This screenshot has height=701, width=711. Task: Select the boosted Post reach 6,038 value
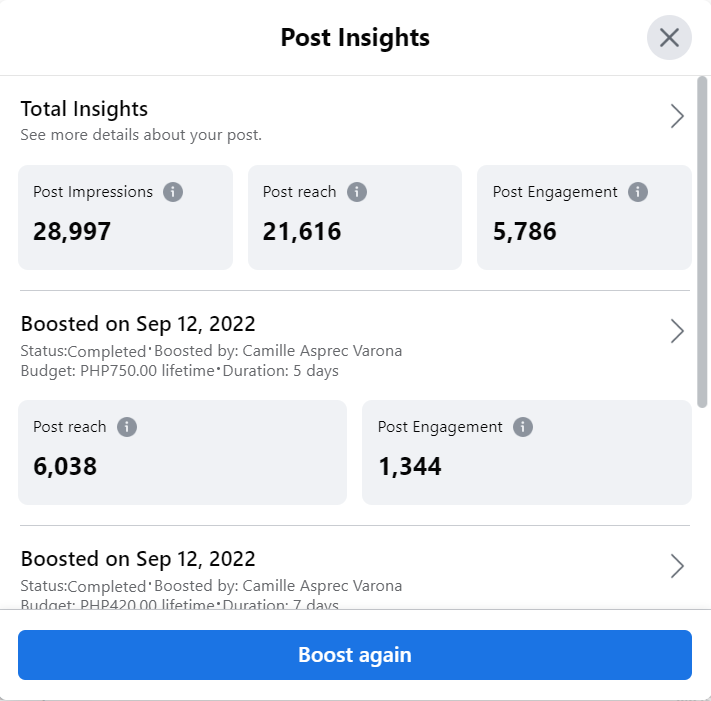65,466
